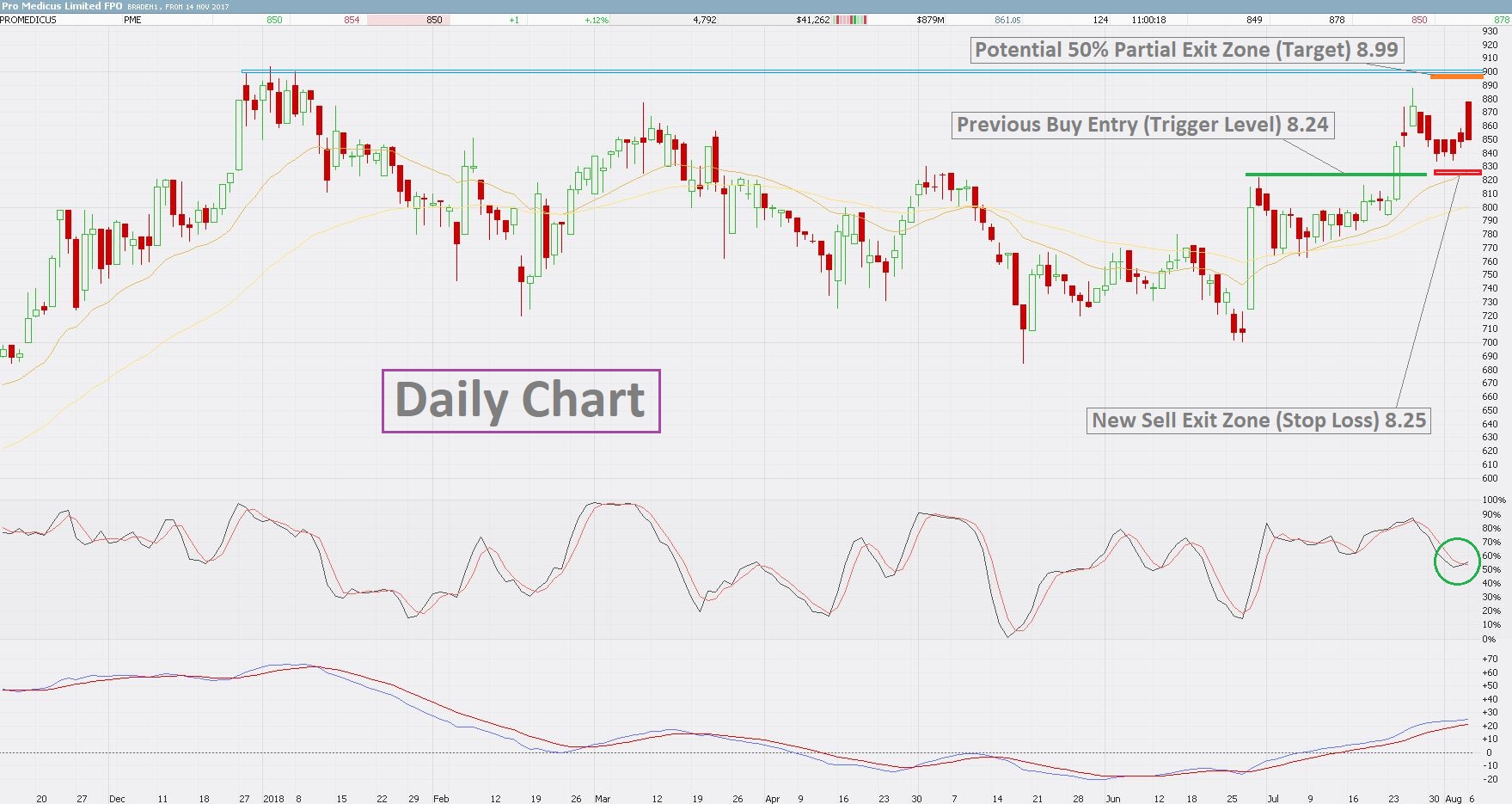Image resolution: width=1512 pixels, height=804 pixels.
Task: Click the 11:00:18 timestamp
Action: pyautogui.click(x=1149, y=20)
